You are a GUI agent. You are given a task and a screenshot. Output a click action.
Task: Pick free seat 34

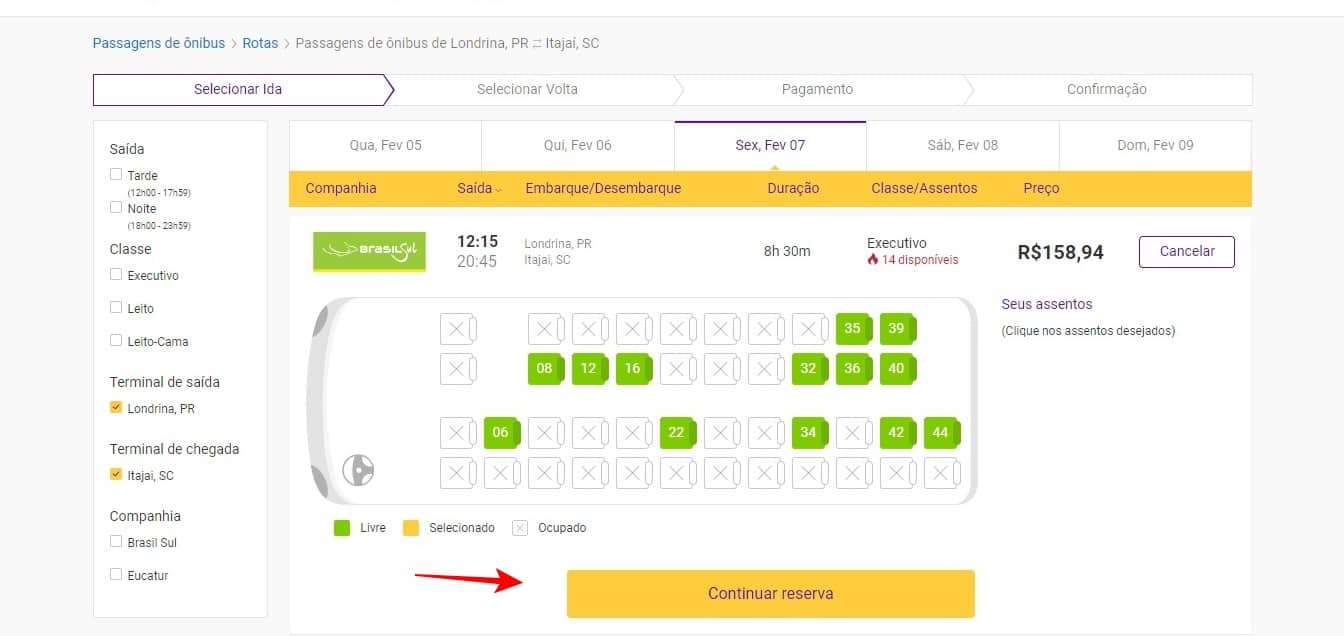pos(809,432)
